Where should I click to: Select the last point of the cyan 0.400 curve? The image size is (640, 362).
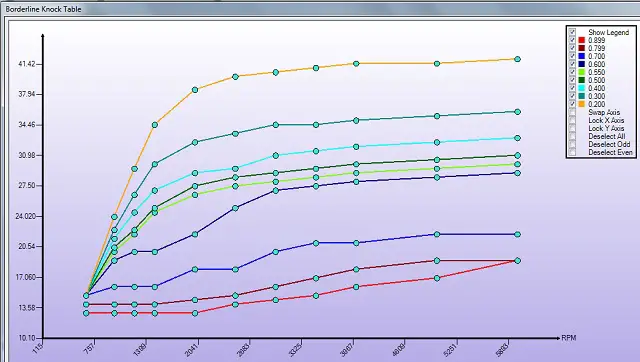point(518,138)
